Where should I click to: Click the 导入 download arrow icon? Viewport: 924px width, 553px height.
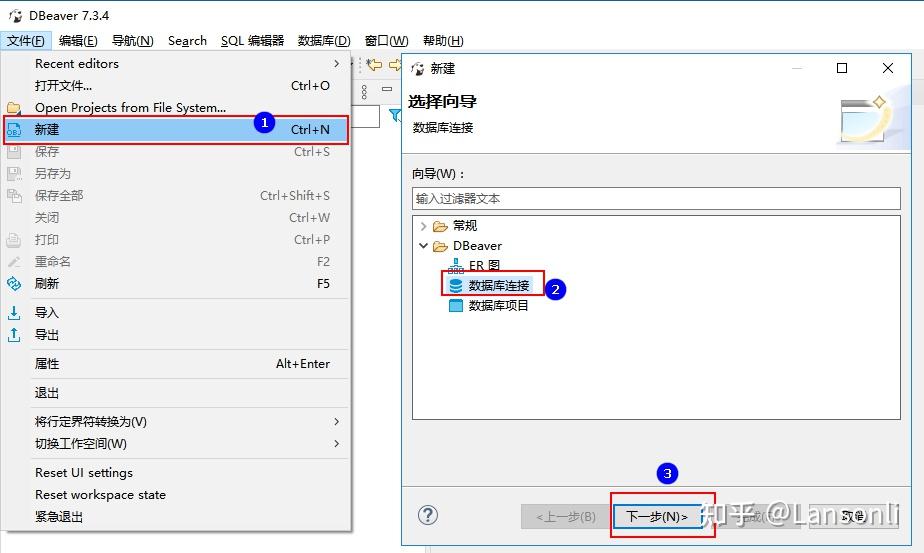click(x=14, y=312)
